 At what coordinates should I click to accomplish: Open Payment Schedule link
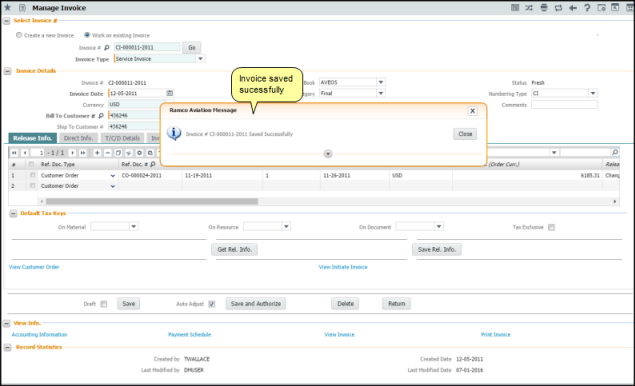[x=190, y=335]
